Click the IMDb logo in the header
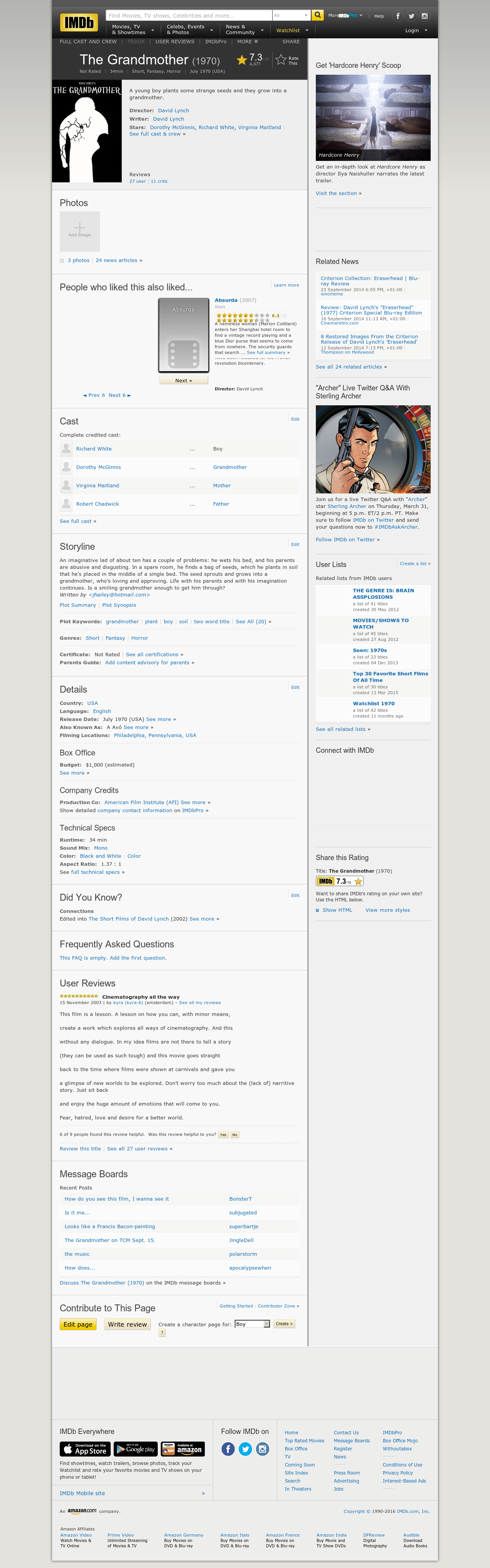 click(x=79, y=23)
